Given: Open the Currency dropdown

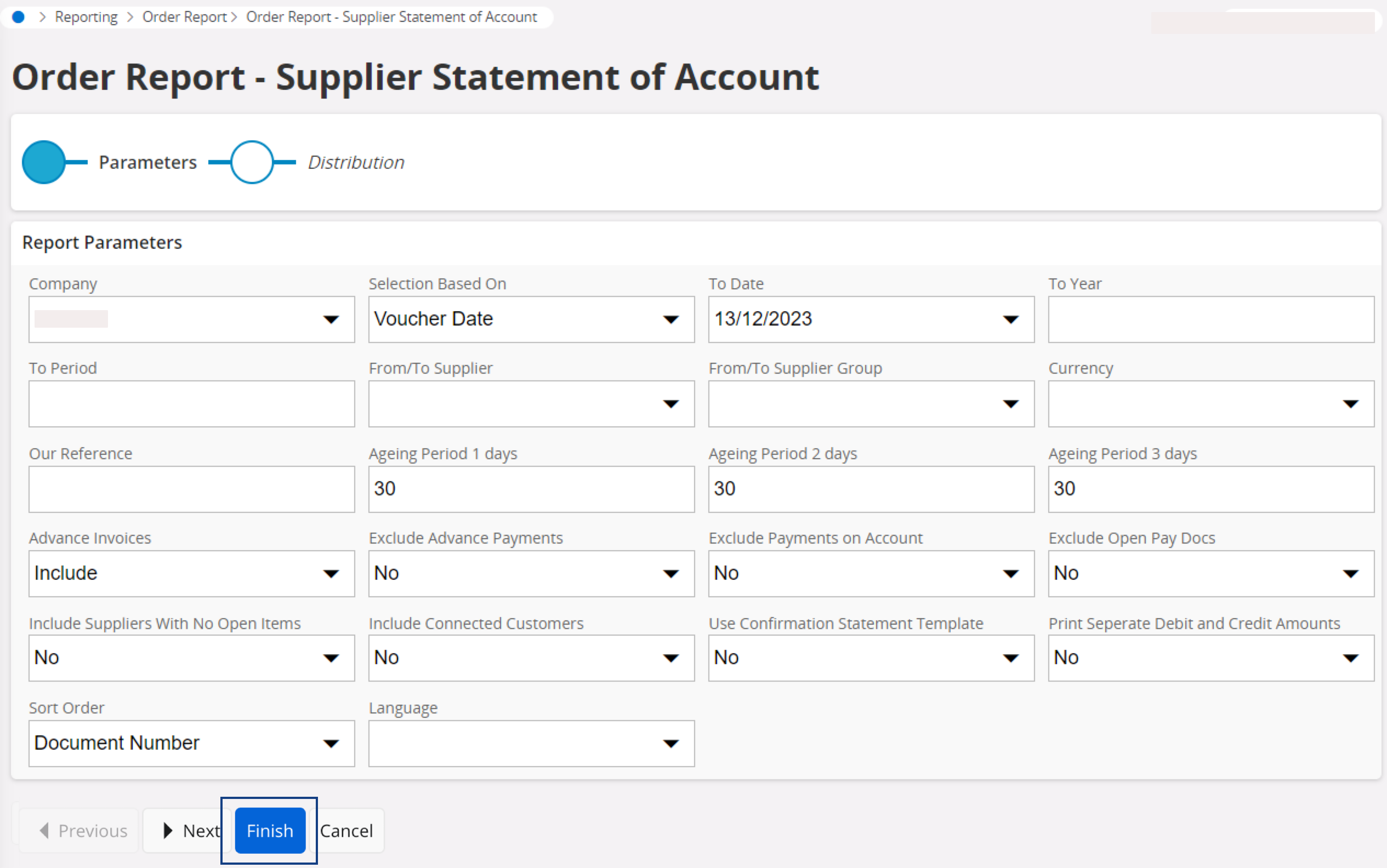Looking at the screenshot, I should point(1350,403).
